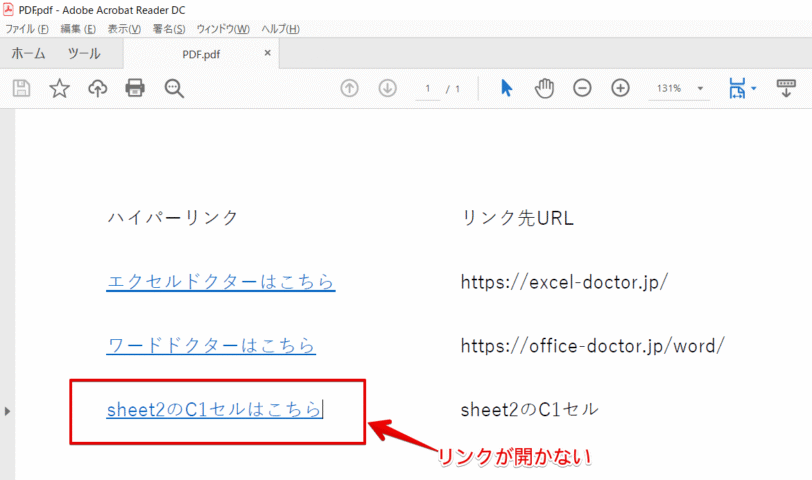The image size is (812, 480).
Task: Close the PDF.pdf tab
Action: tap(268, 53)
